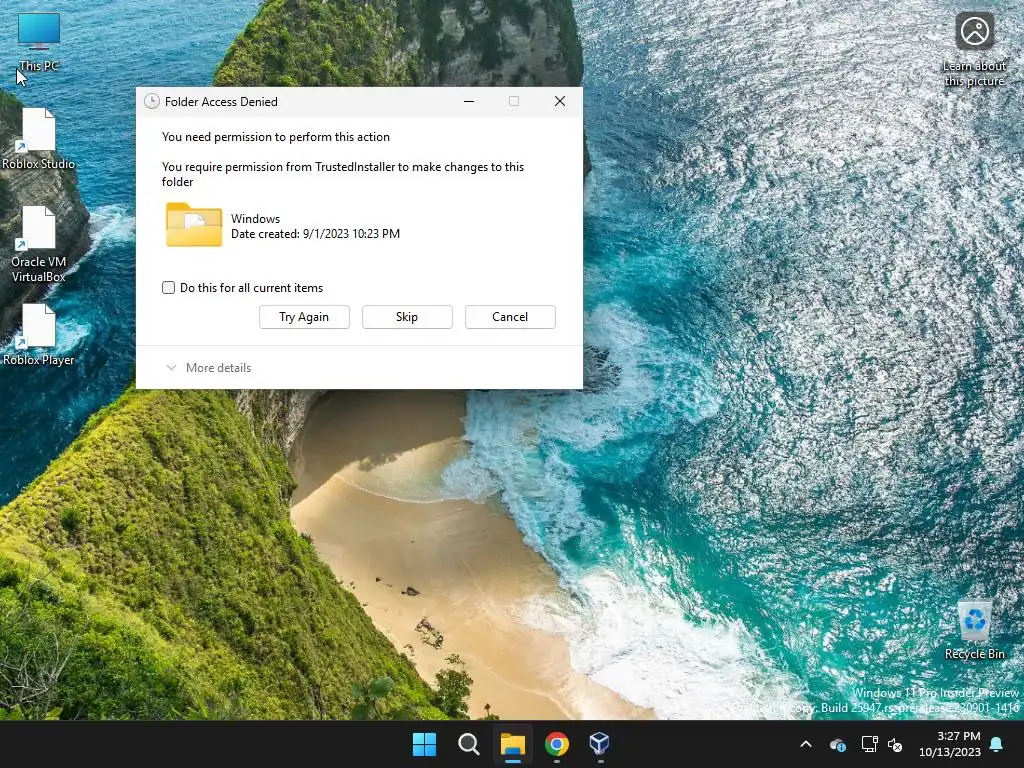Click the Try Again button
Screen dimensions: 1024x768
pyautogui.click(x=304, y=317)
